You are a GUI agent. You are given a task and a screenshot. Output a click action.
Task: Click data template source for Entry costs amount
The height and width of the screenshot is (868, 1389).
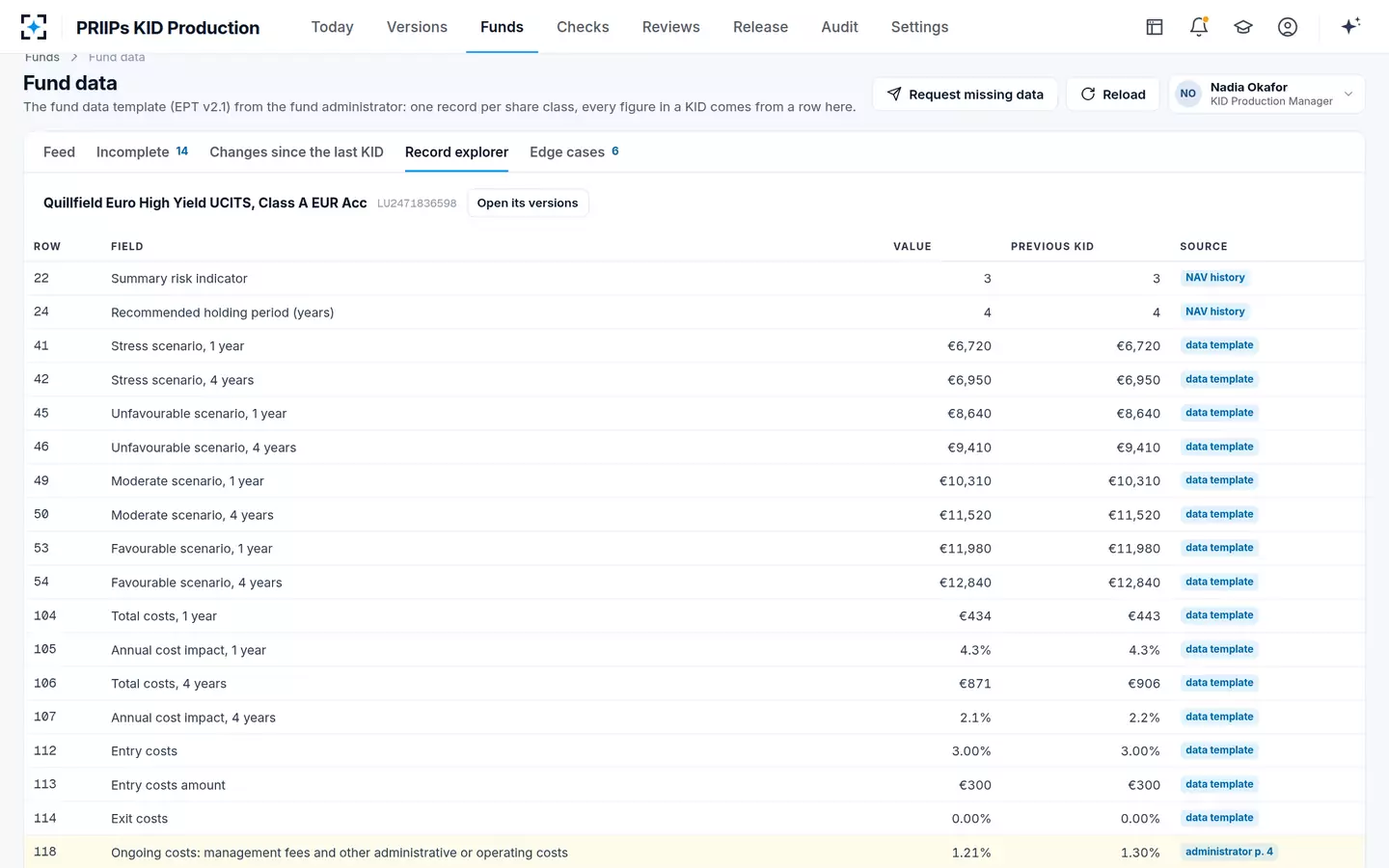(x=1219, y=784)
